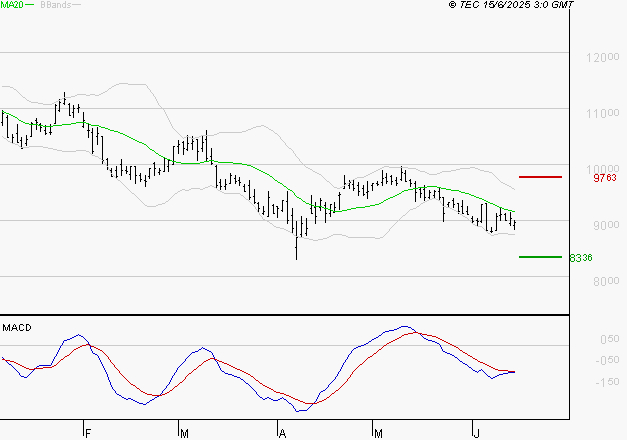Select the F month marker on time axis
This screenshot has width=627, height=440.
point(88,433)
